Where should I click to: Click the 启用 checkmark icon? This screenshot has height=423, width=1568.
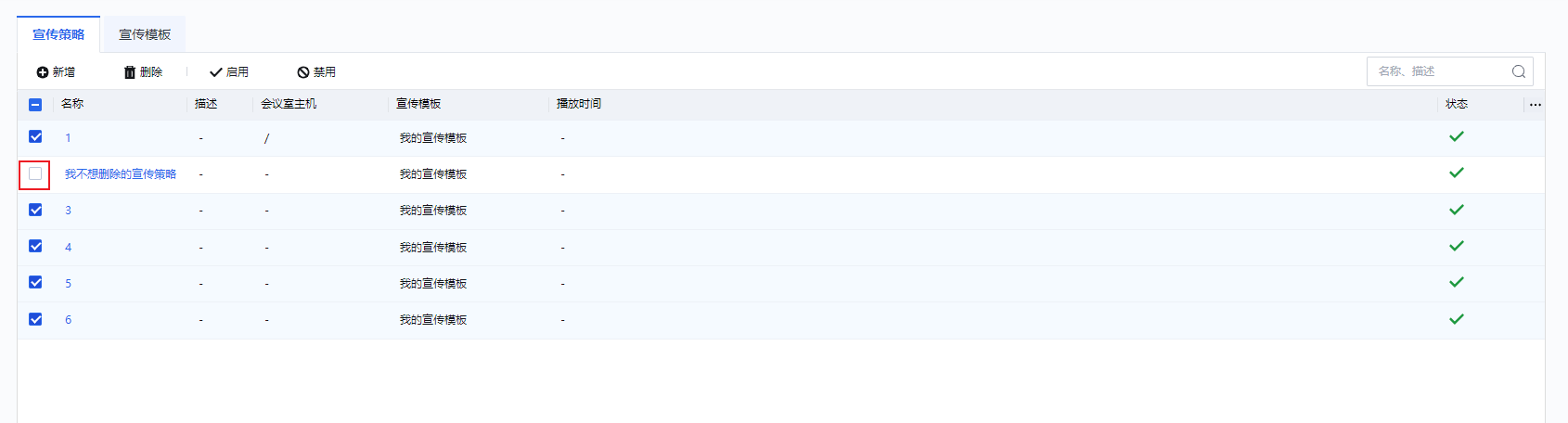pos(216,72)
